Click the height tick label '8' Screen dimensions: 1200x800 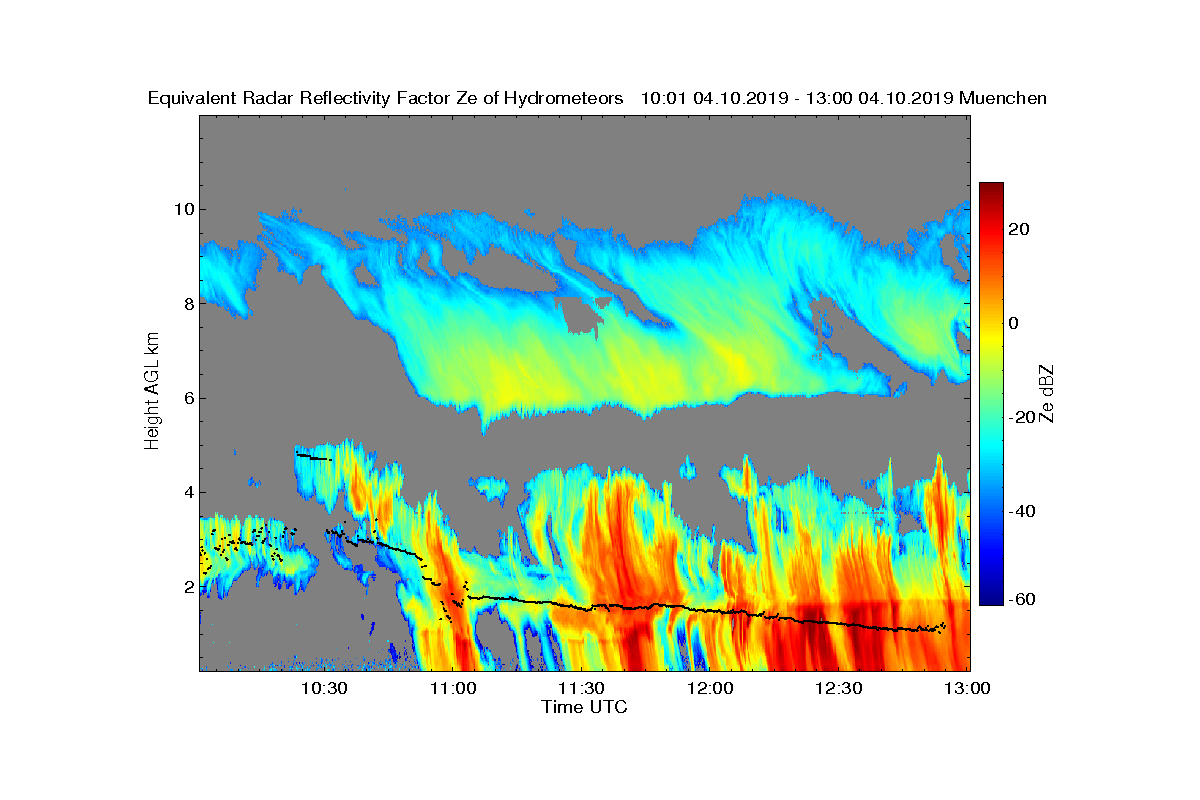(x=187, y=303)
